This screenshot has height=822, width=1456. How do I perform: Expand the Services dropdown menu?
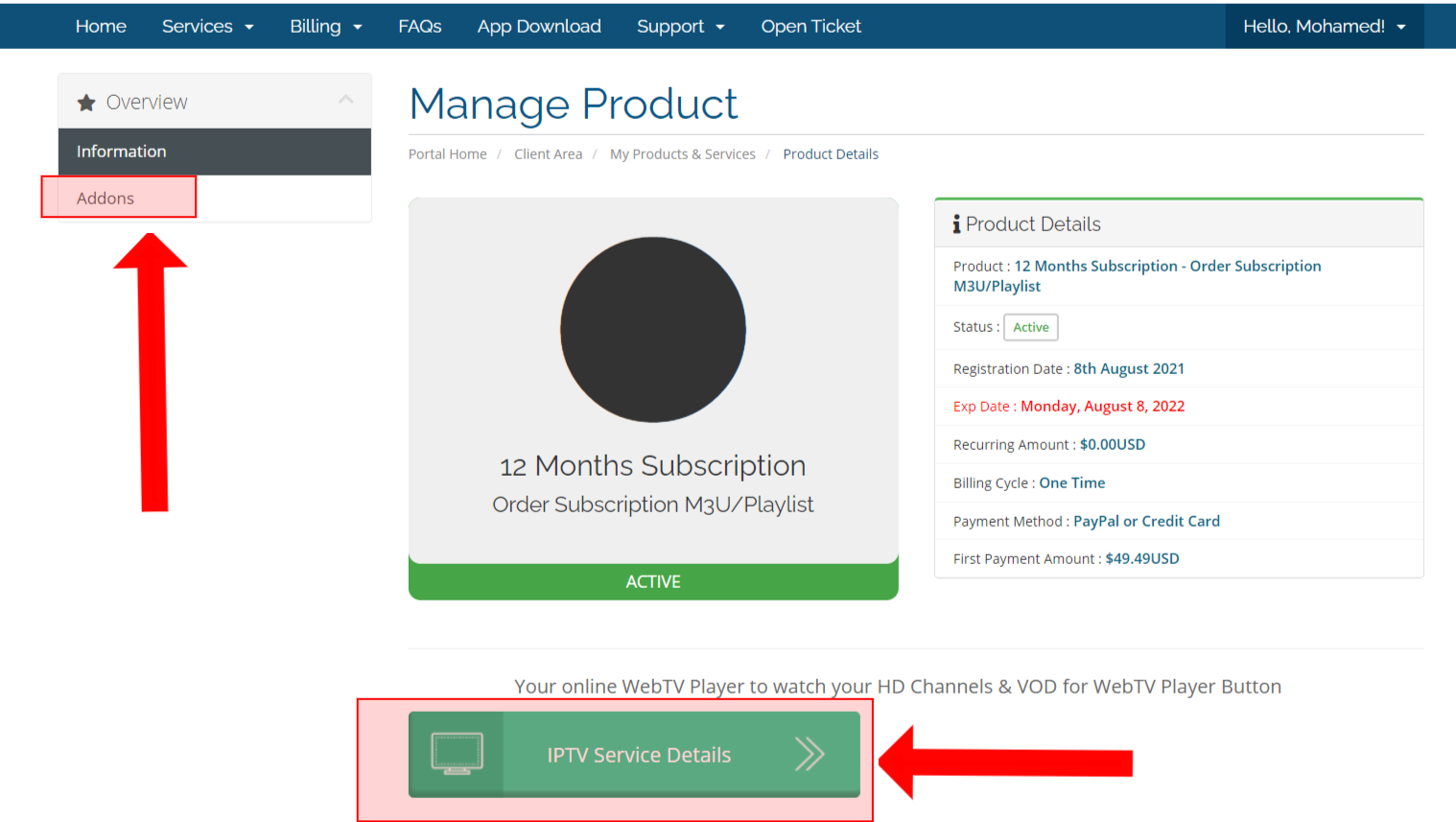click(207, 26)
